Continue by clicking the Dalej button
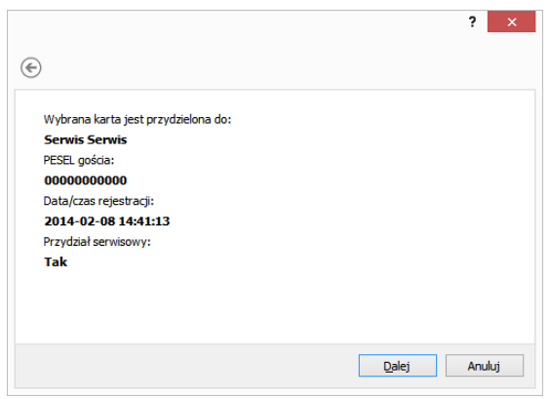Screen dimensions: 550x399 (x=397, y=366)
